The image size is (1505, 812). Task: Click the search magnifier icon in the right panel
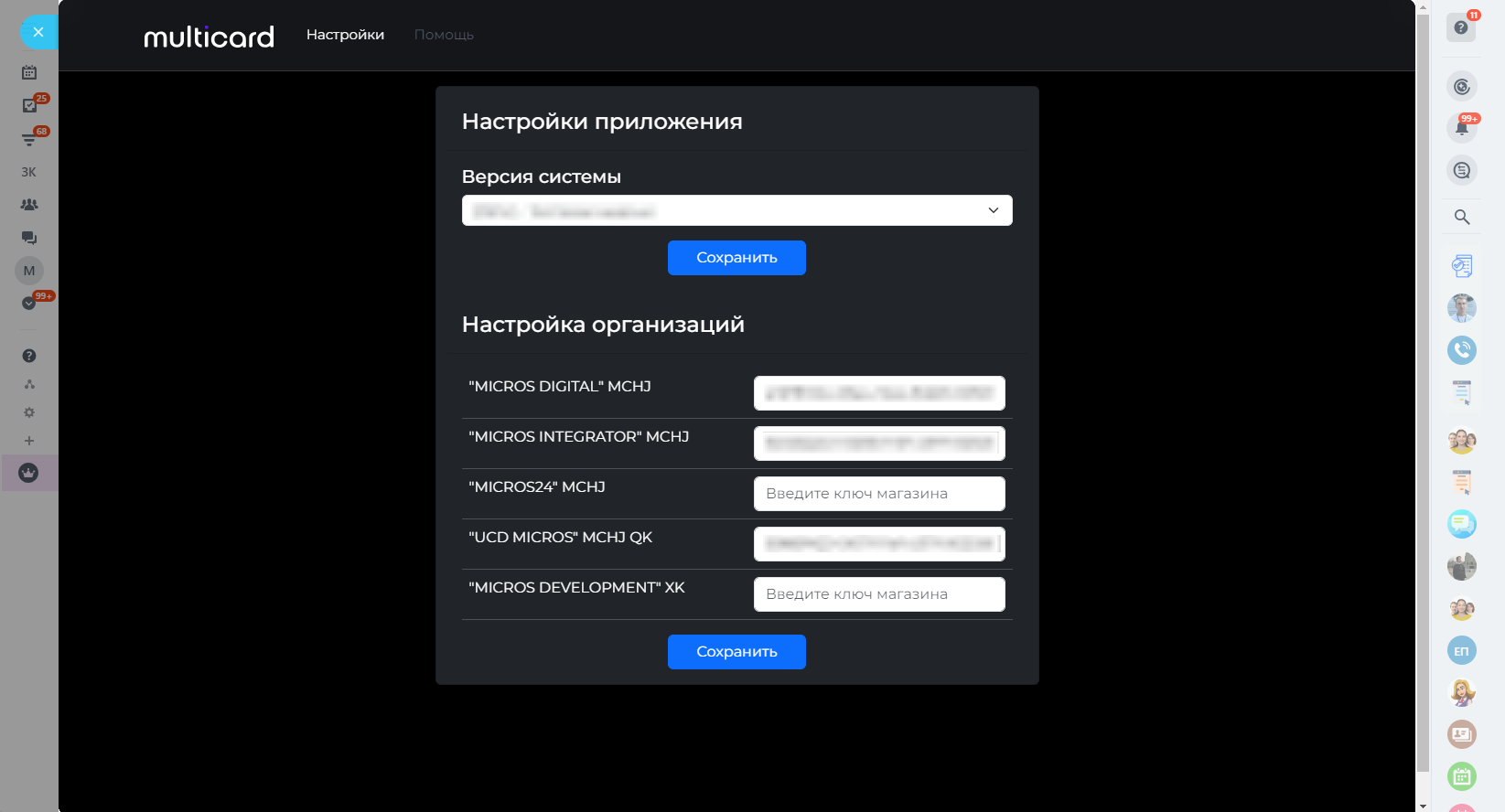click(1462, 217)
